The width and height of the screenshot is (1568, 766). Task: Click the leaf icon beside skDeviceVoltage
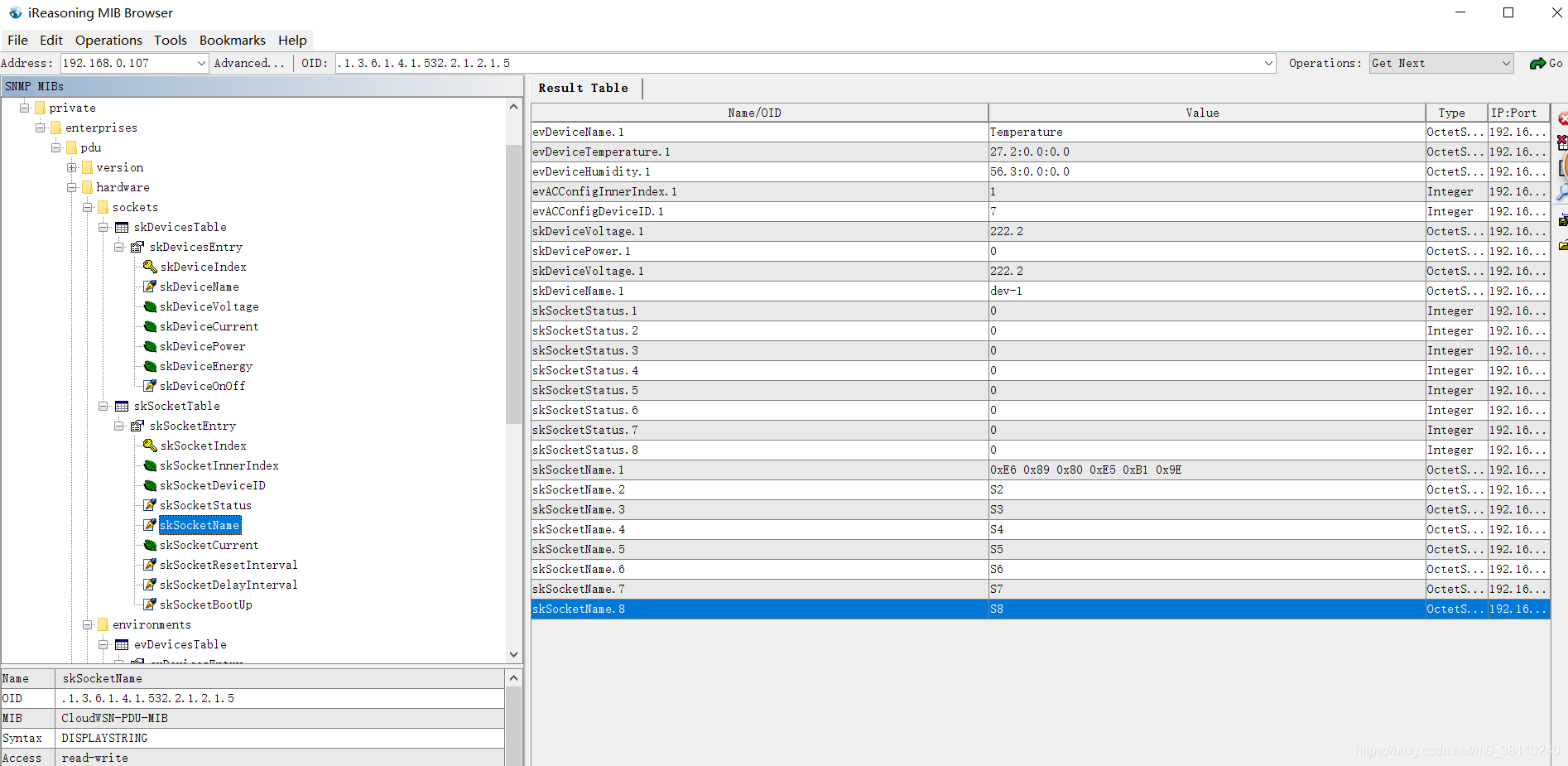click(x=150, y=306)
